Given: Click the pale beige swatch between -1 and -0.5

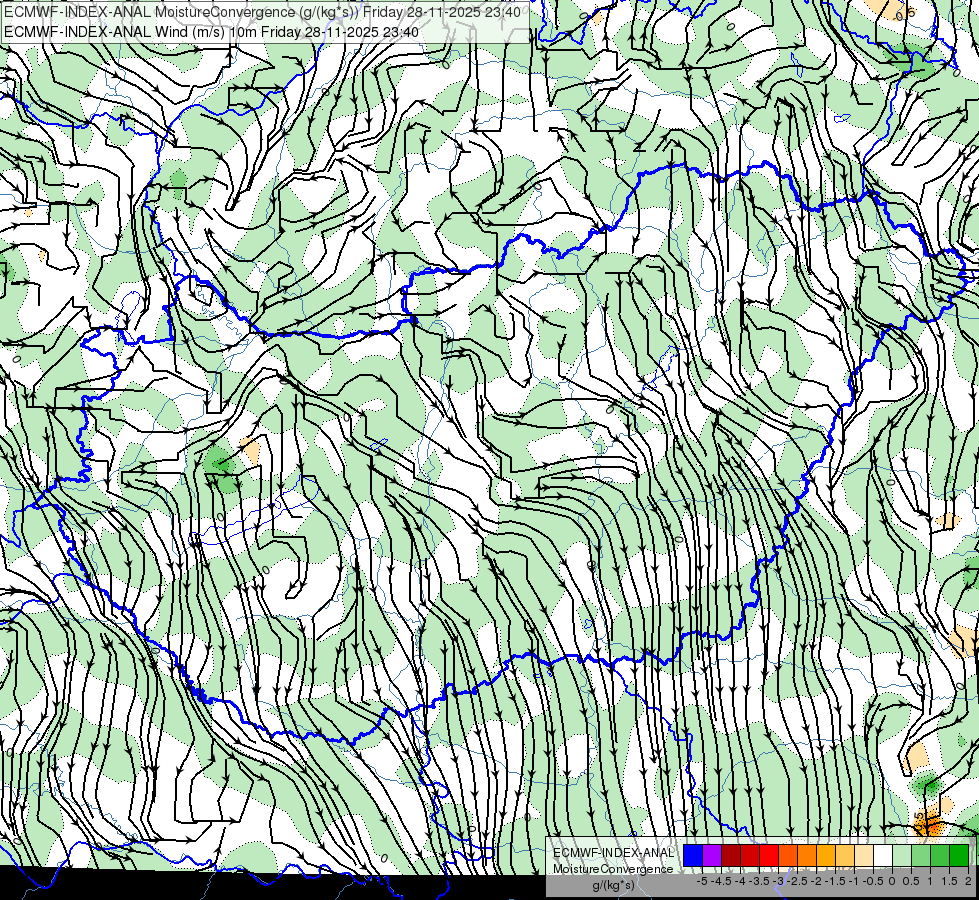Looking at the screenshot, I should point(864,855).
